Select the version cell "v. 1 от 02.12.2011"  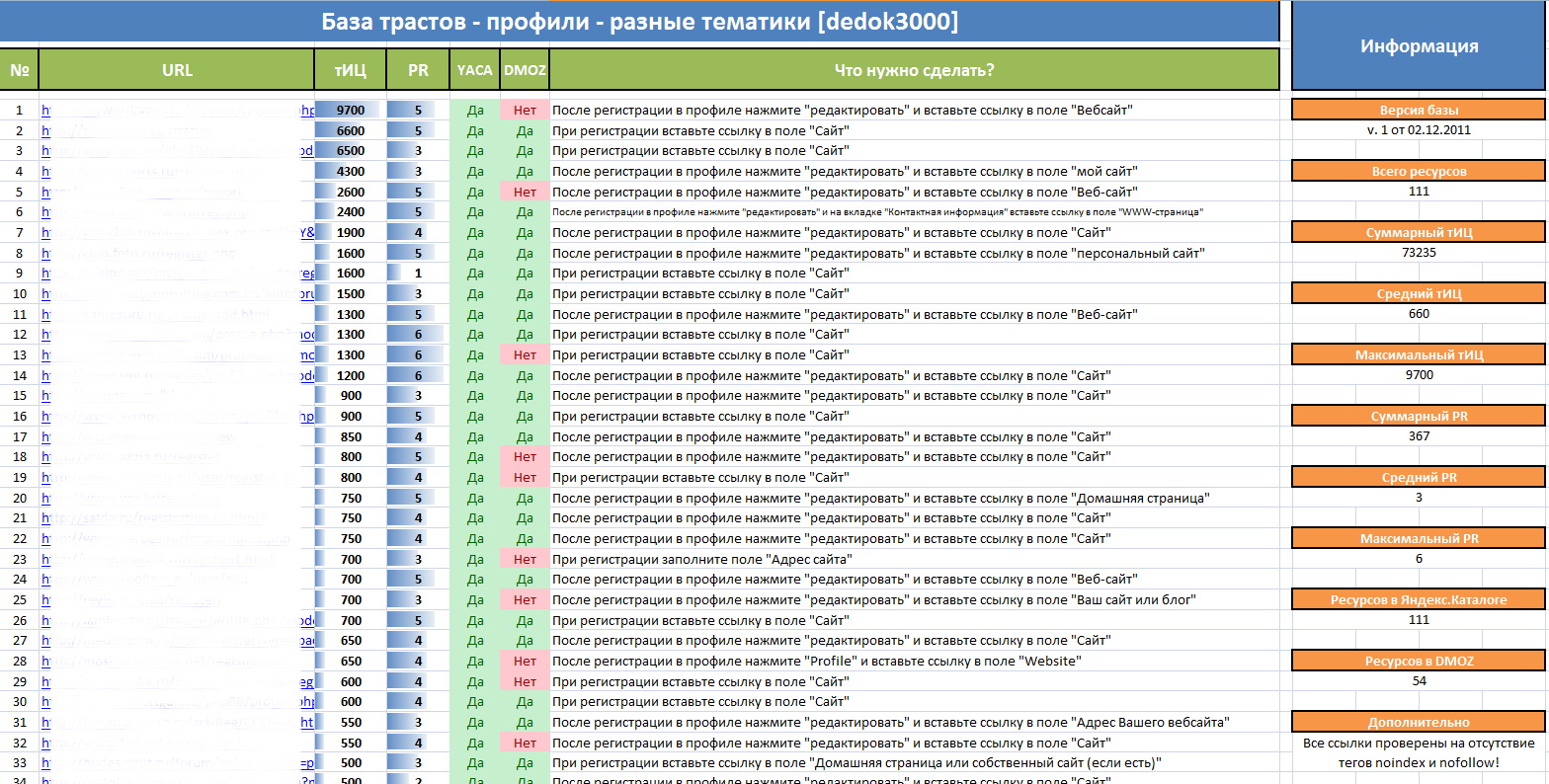coord(1419,130)
